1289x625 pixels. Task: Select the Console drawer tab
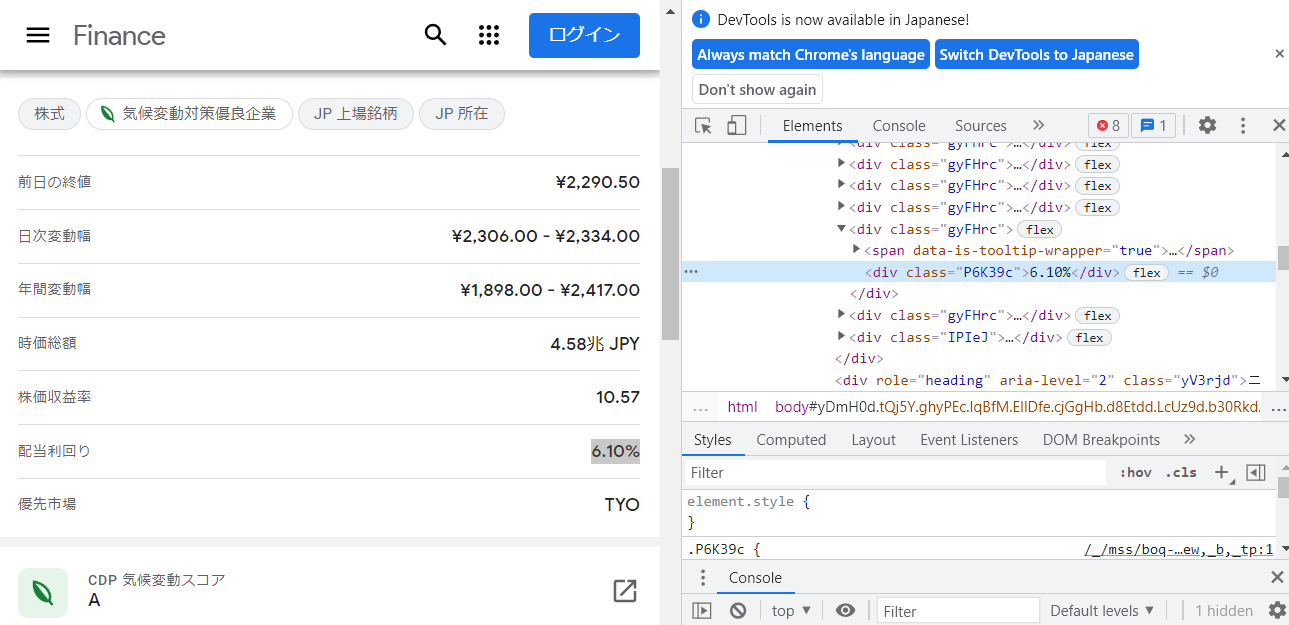(x=755, y=578)
